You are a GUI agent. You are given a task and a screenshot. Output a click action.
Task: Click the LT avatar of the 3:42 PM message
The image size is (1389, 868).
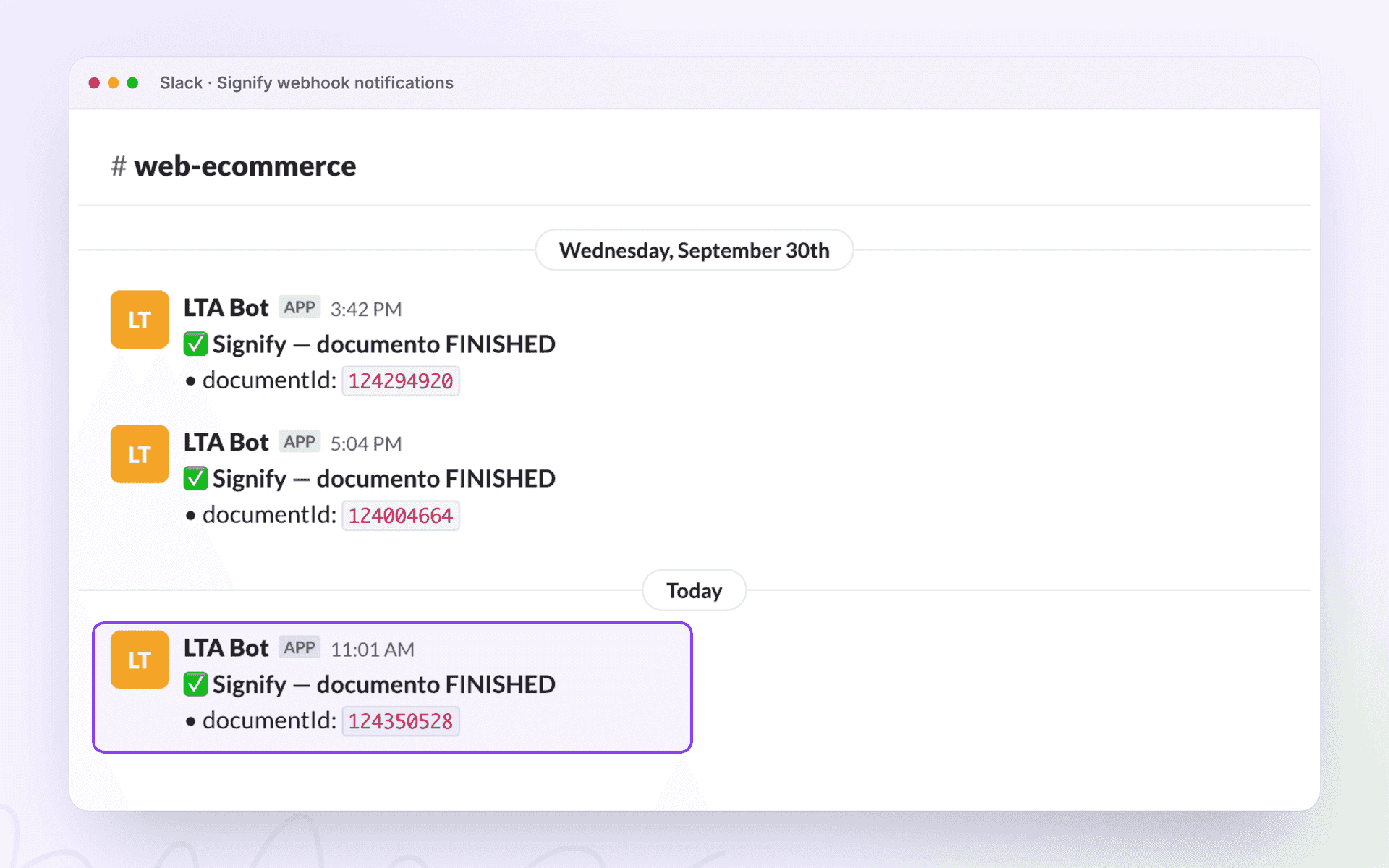(140, 320)
